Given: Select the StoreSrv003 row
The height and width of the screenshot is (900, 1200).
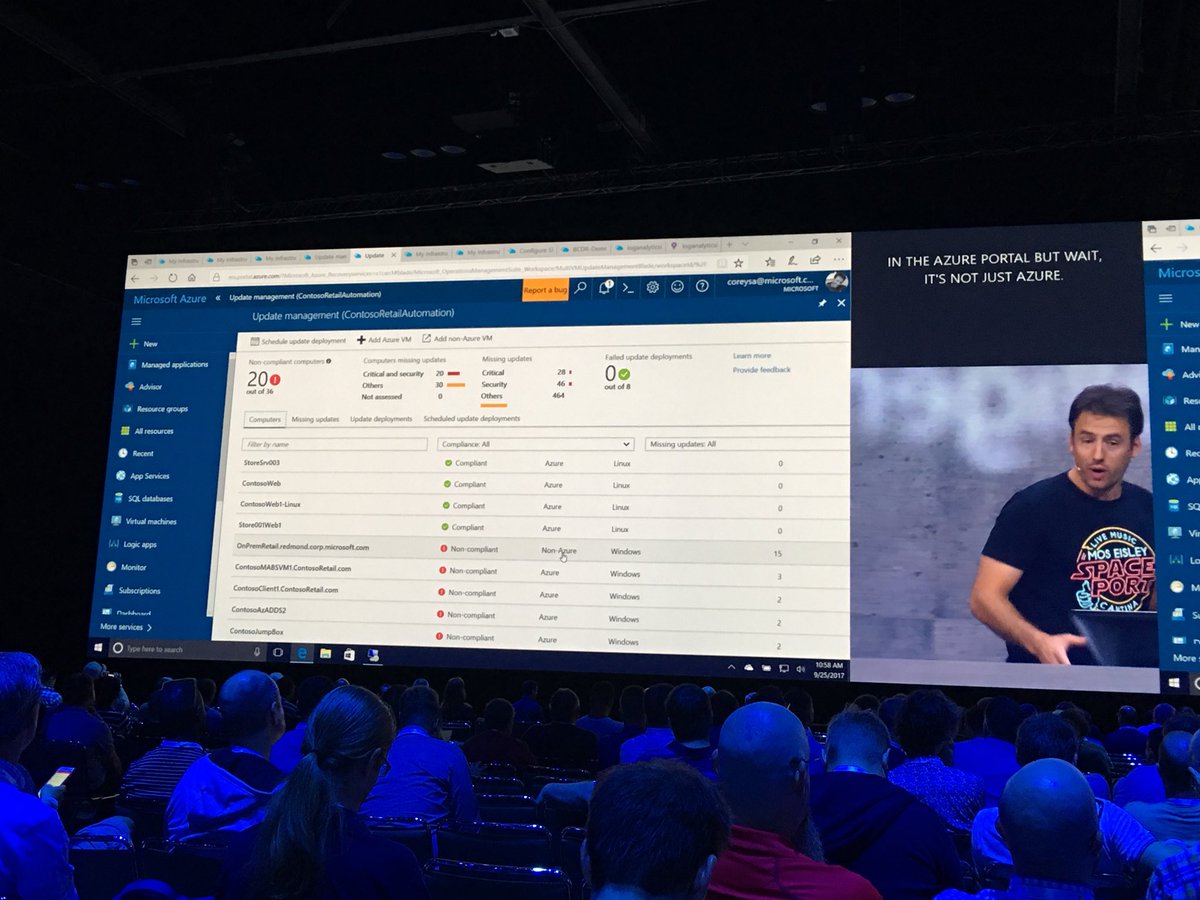Looking at the screenshot, I should [545, 464].
